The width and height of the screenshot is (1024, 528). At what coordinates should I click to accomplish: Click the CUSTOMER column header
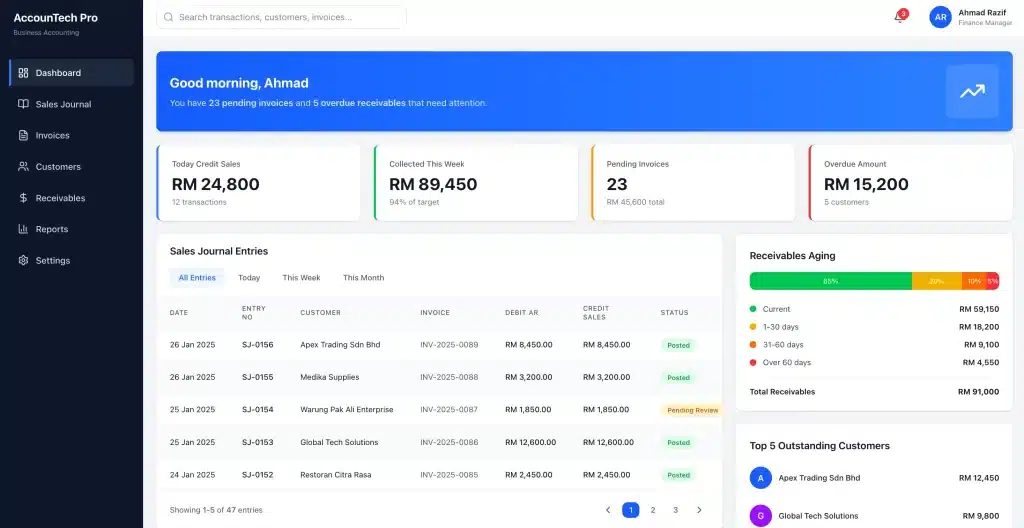(x=321, y=312)
